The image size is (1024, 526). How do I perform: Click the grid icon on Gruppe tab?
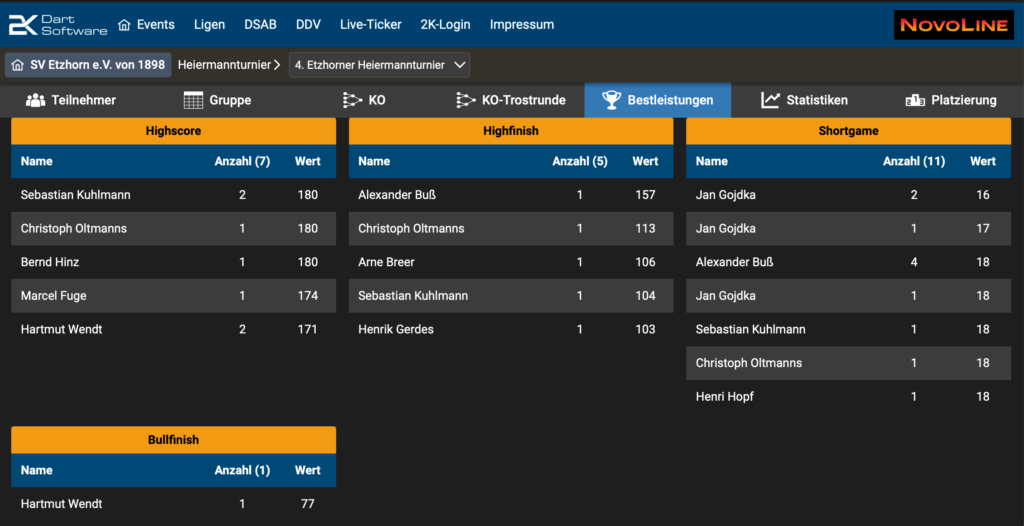[x=193, y=100]
